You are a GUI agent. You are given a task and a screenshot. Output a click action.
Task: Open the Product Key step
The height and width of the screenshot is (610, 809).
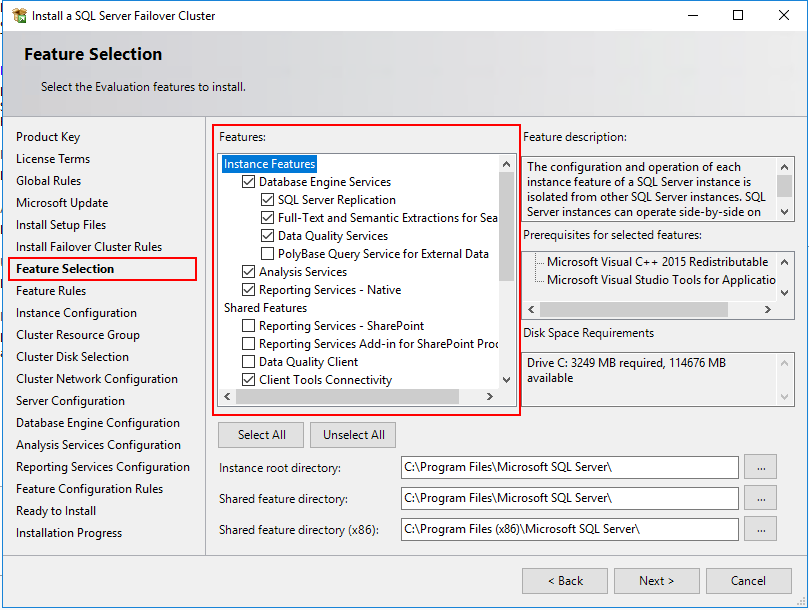coord(48,137)
